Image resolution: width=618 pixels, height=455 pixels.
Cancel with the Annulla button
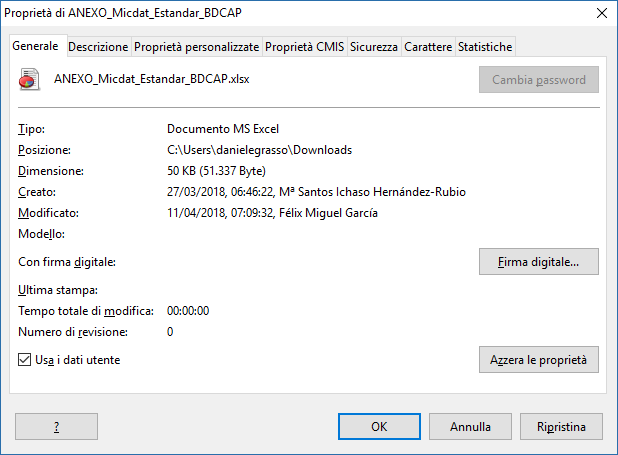point(470,427)
